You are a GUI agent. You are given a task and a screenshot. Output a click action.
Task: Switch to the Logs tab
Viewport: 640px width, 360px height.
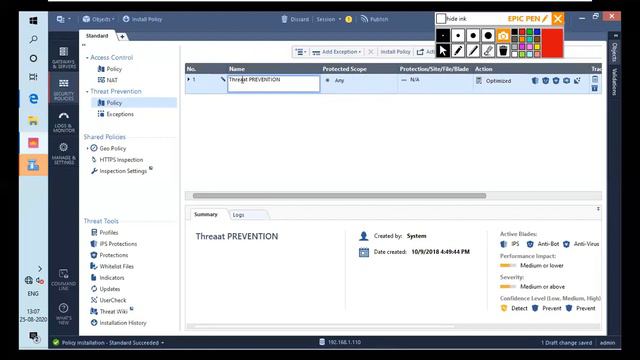239,215
